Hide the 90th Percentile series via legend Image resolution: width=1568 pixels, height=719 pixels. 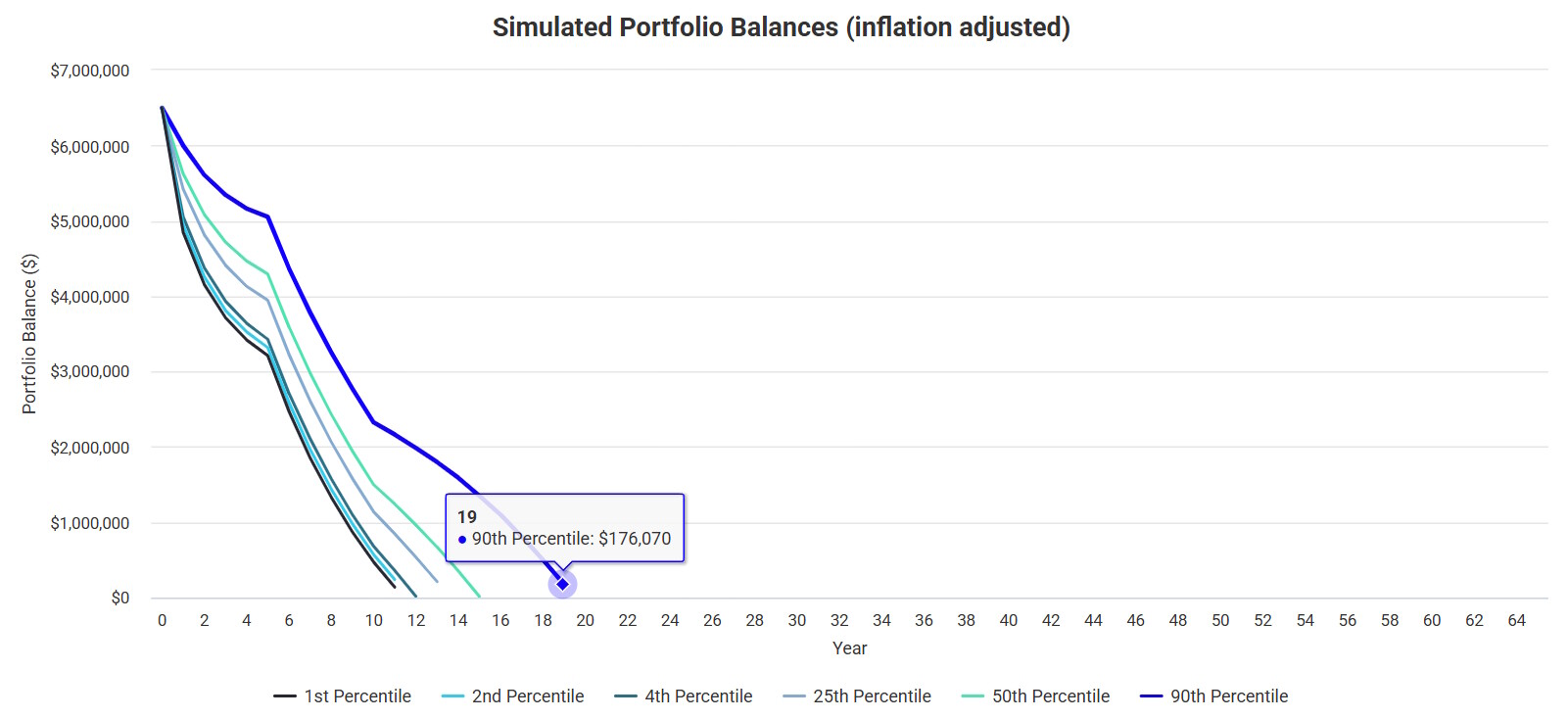point(1228,696)
